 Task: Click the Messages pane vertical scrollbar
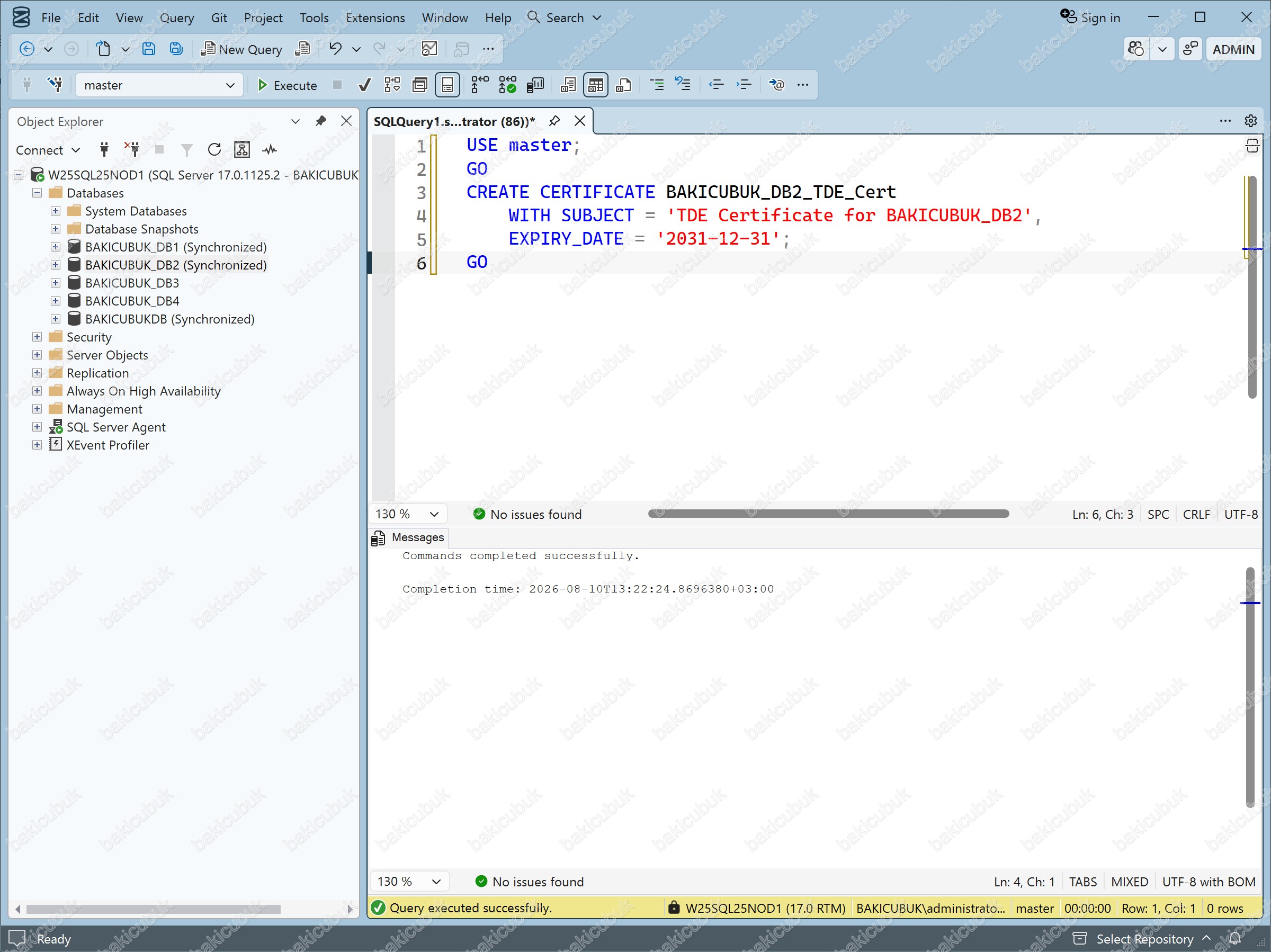1250,687
